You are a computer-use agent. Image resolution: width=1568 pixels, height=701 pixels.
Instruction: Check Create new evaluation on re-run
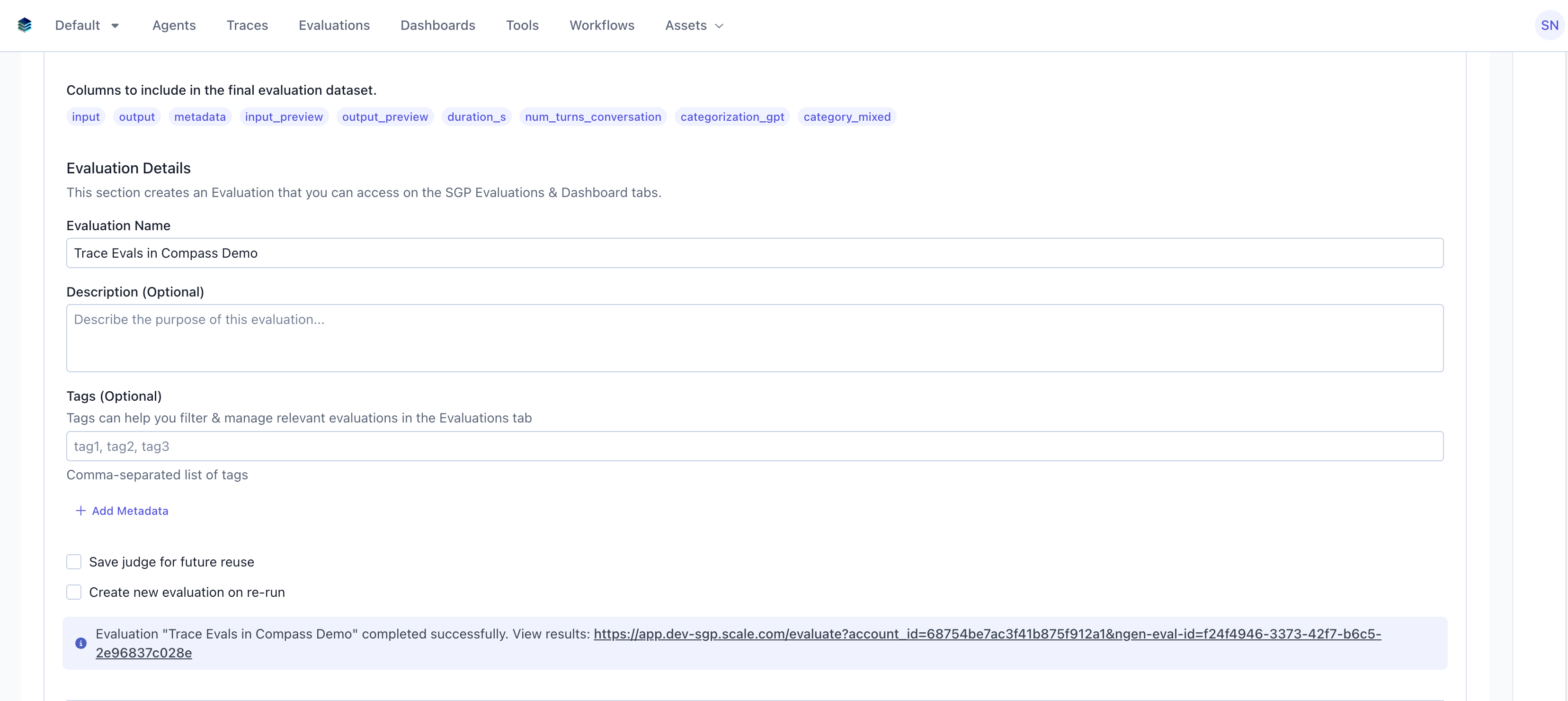pos(74,592)
